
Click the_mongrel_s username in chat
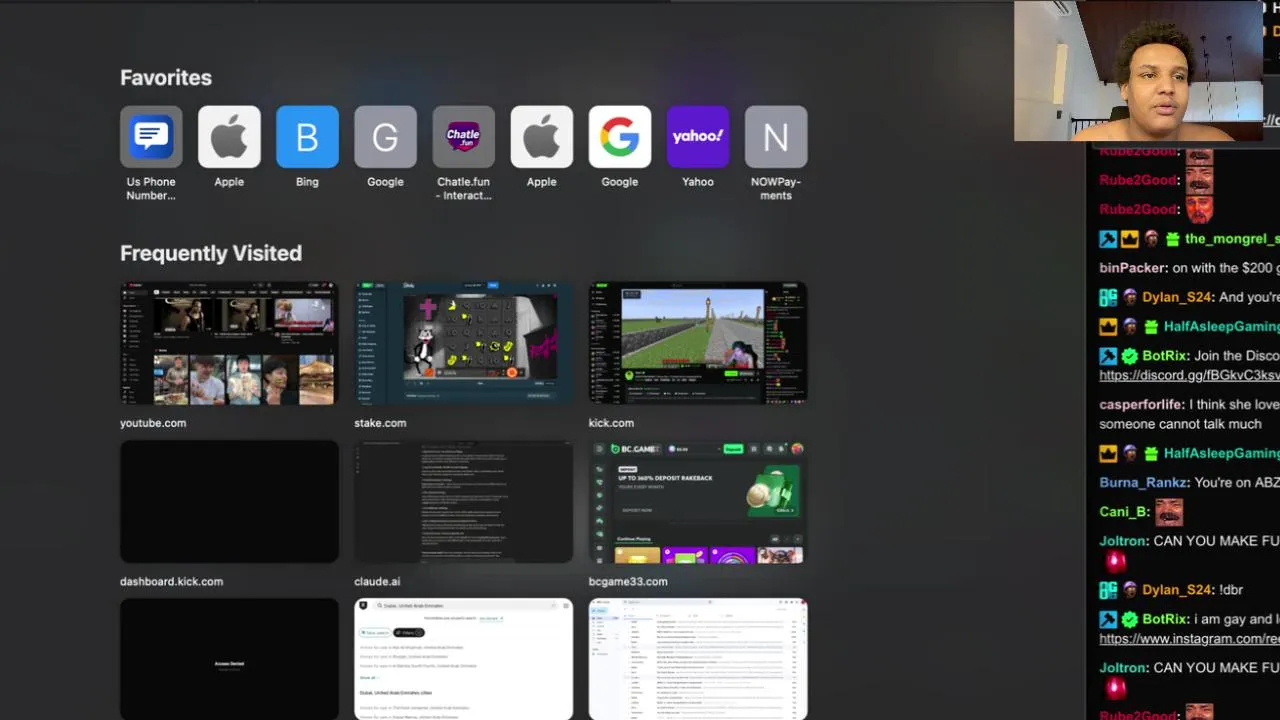point(1232,239)
